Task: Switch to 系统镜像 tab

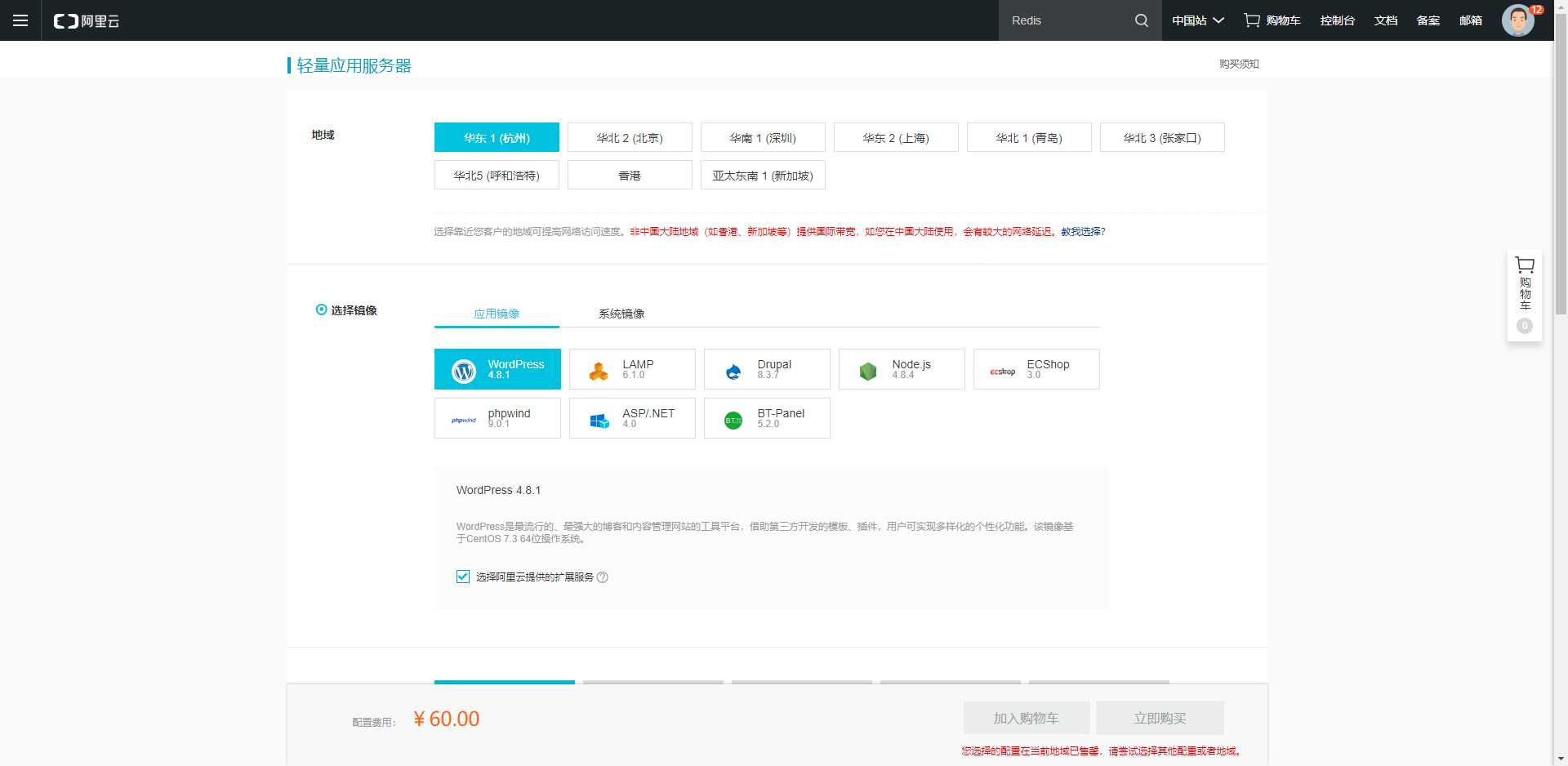Action: (x=621, y=314)
